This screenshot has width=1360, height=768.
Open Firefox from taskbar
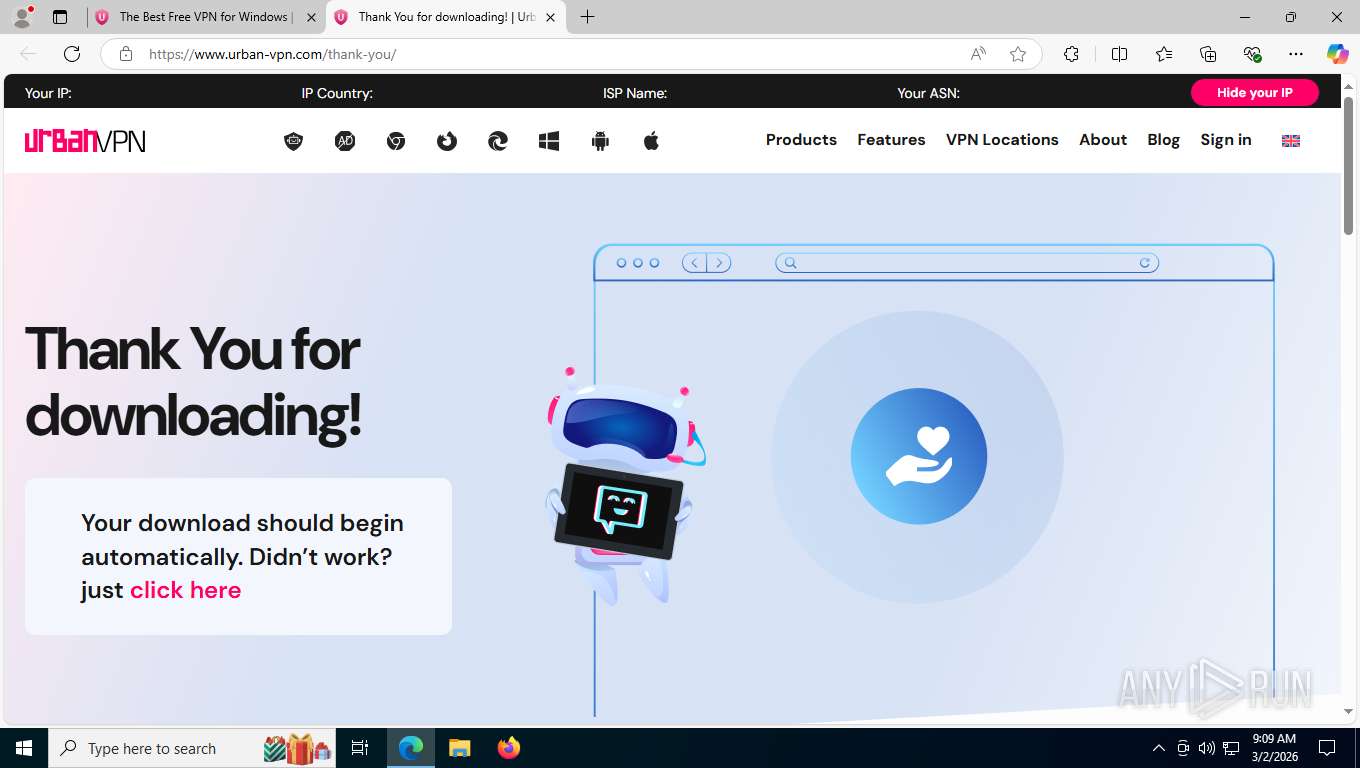pos(509,748)
